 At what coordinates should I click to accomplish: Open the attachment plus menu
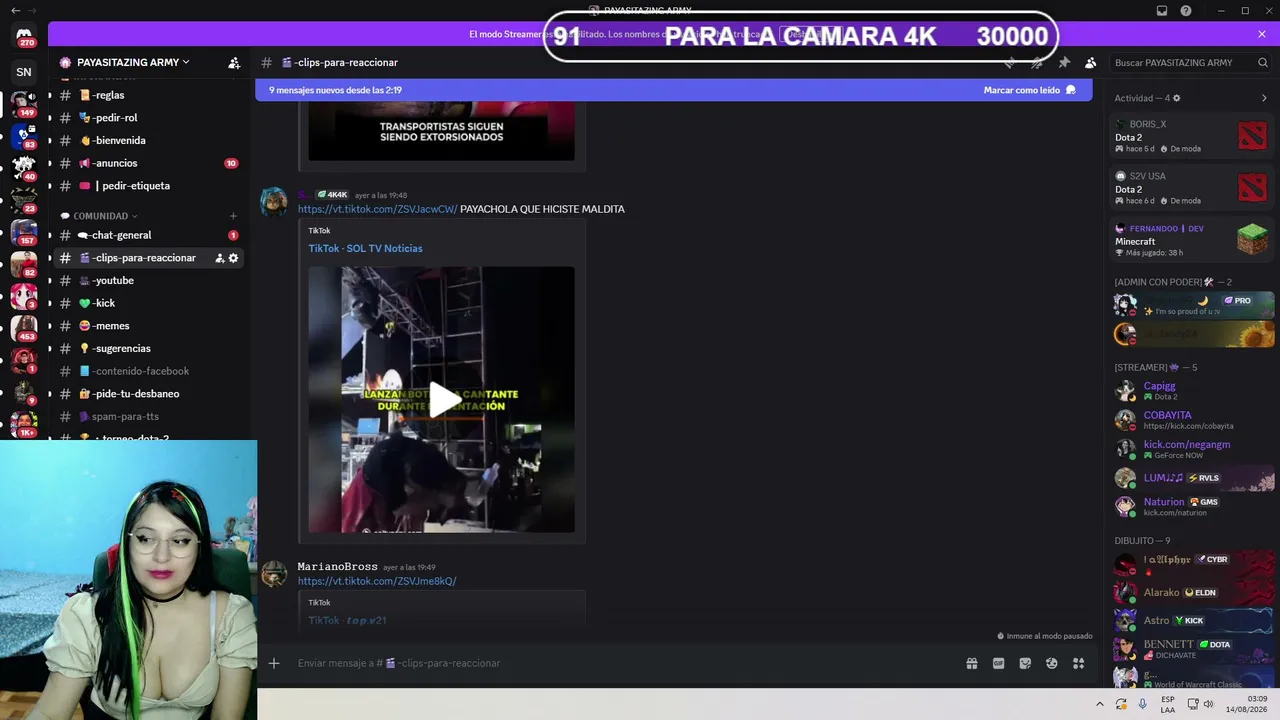274,663
